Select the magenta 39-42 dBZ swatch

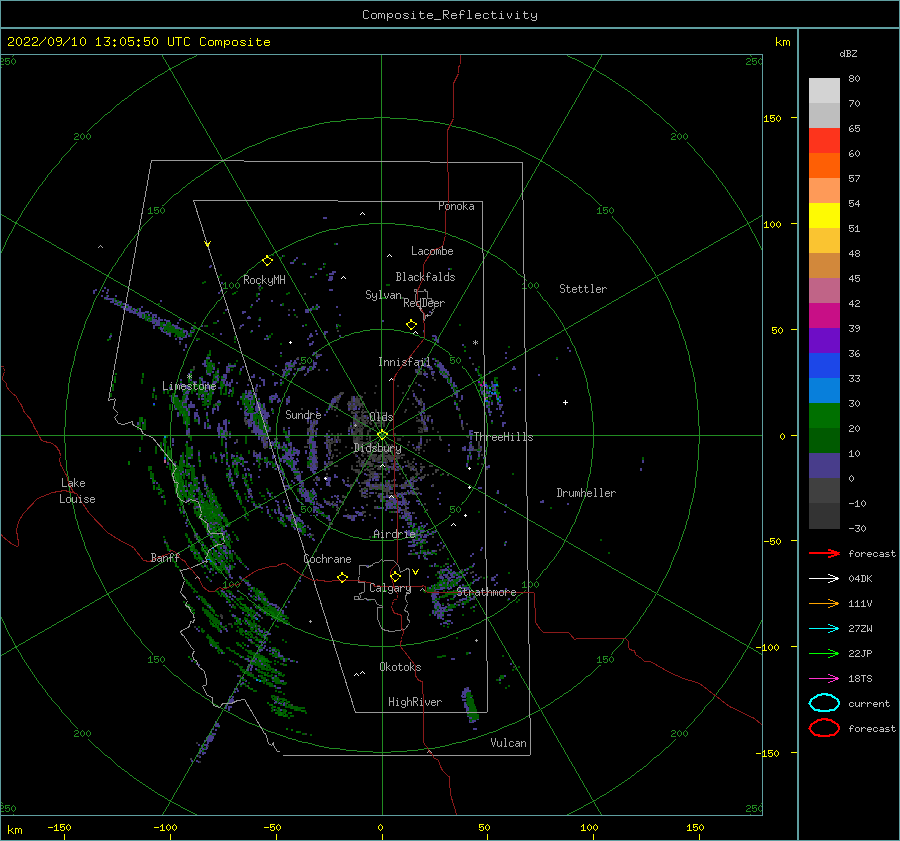pos(824,315)
